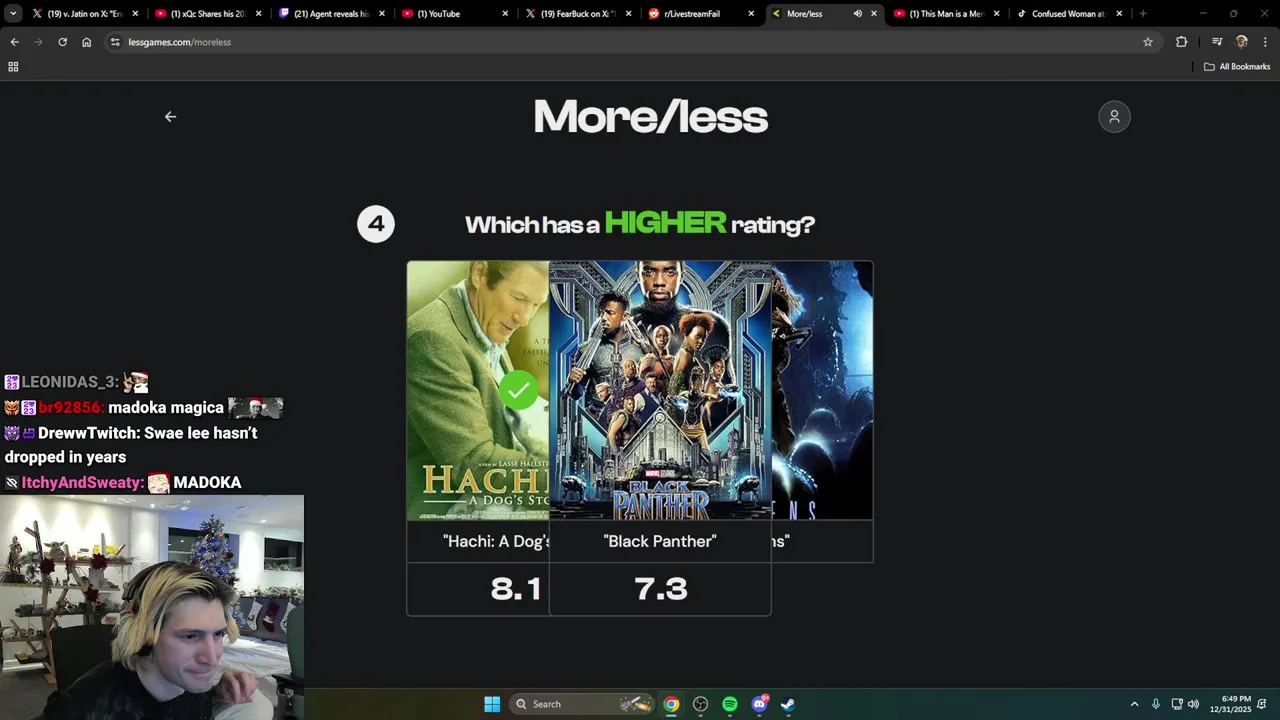This screenshot has width=1280, height=720.
Task: Open Discord from the taskbar
Action: point(759,704)
